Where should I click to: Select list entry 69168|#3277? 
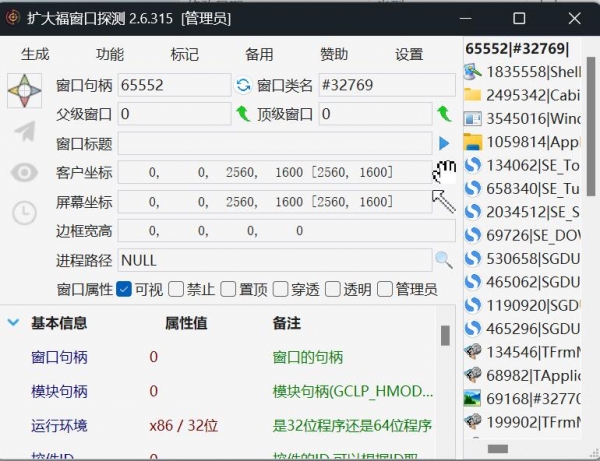pyautogui.click(x=522, y=399)
